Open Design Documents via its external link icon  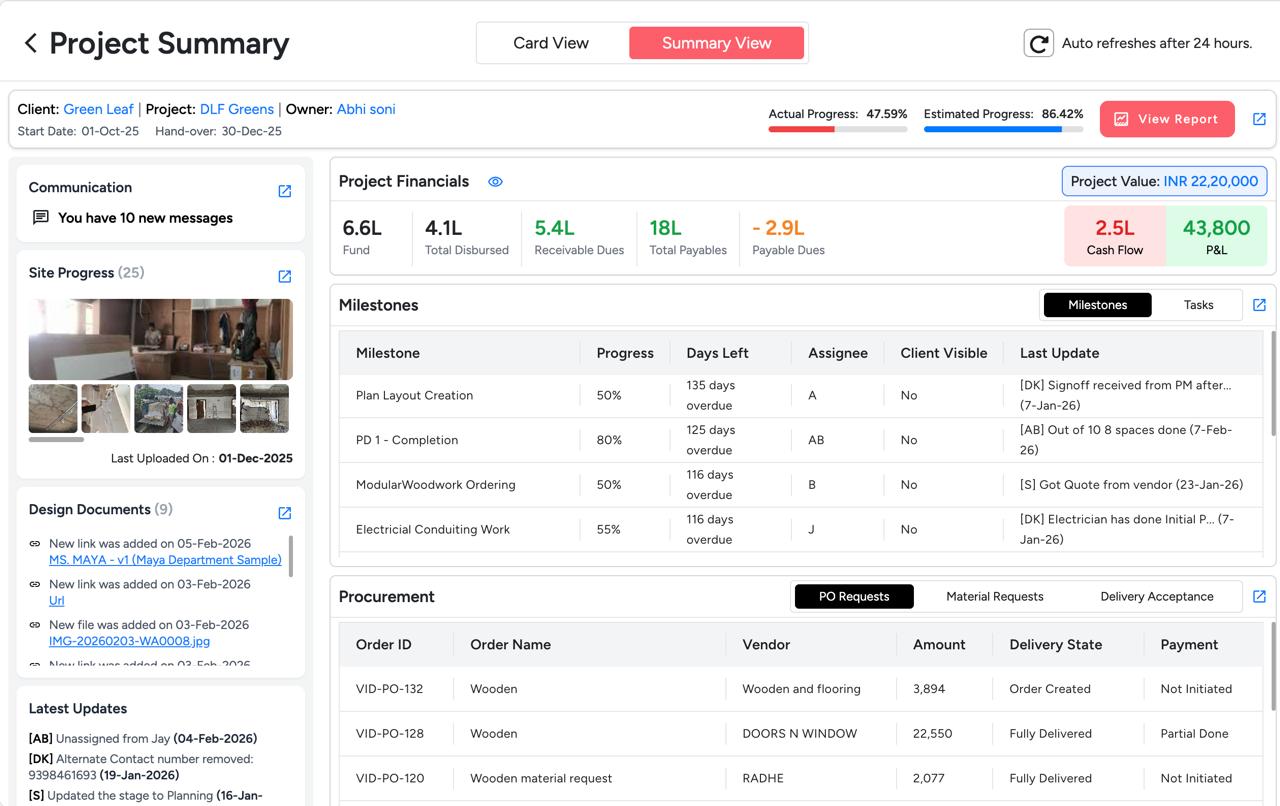coord(285,512)
